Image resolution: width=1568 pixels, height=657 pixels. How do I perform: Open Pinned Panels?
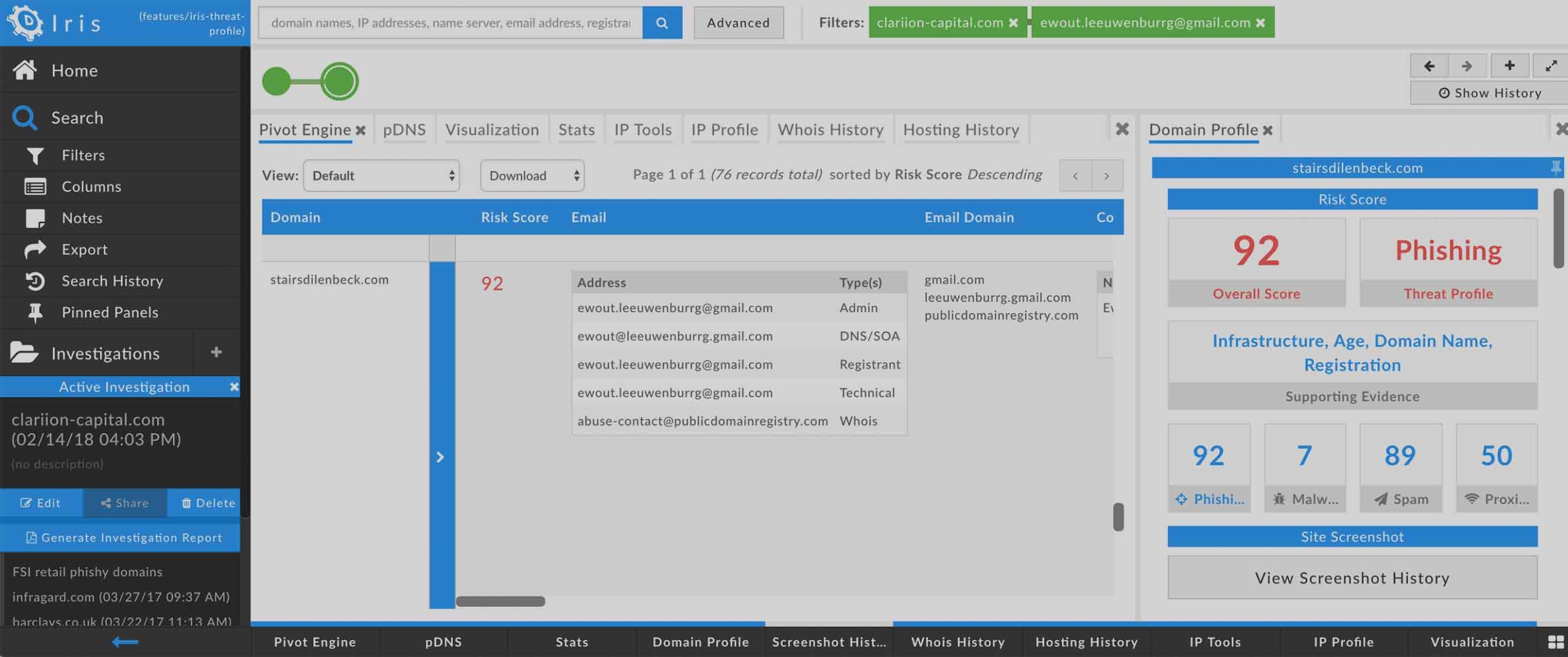point(120,312)
